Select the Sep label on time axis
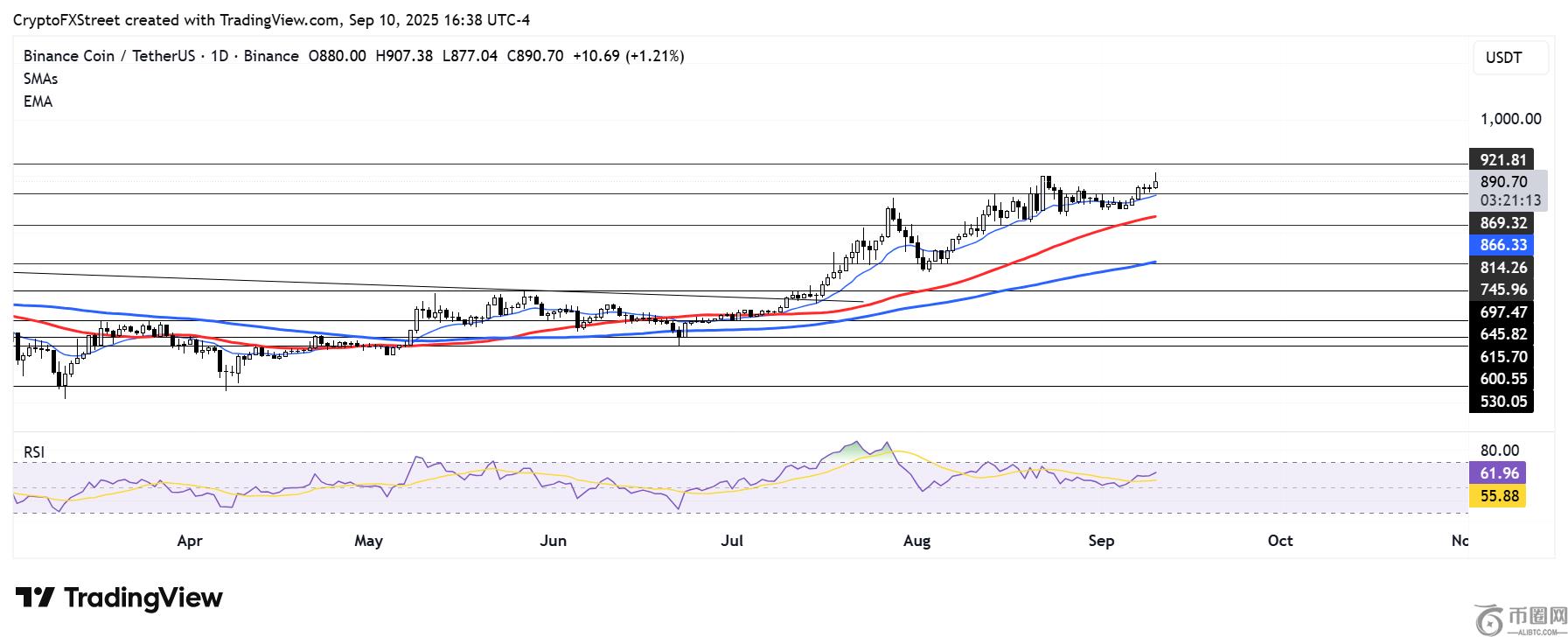This screenshot has height=637, width=1568. point(1100,541)
